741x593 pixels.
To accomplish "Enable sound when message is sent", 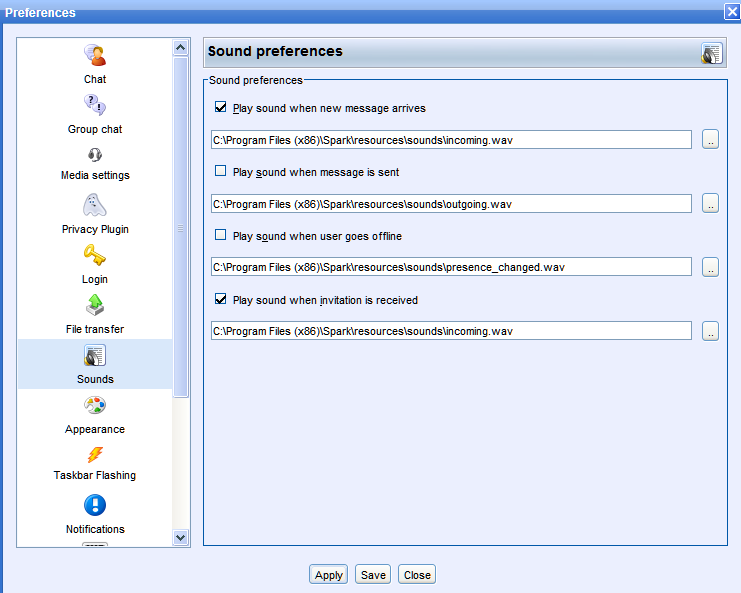I will point(221,171).
